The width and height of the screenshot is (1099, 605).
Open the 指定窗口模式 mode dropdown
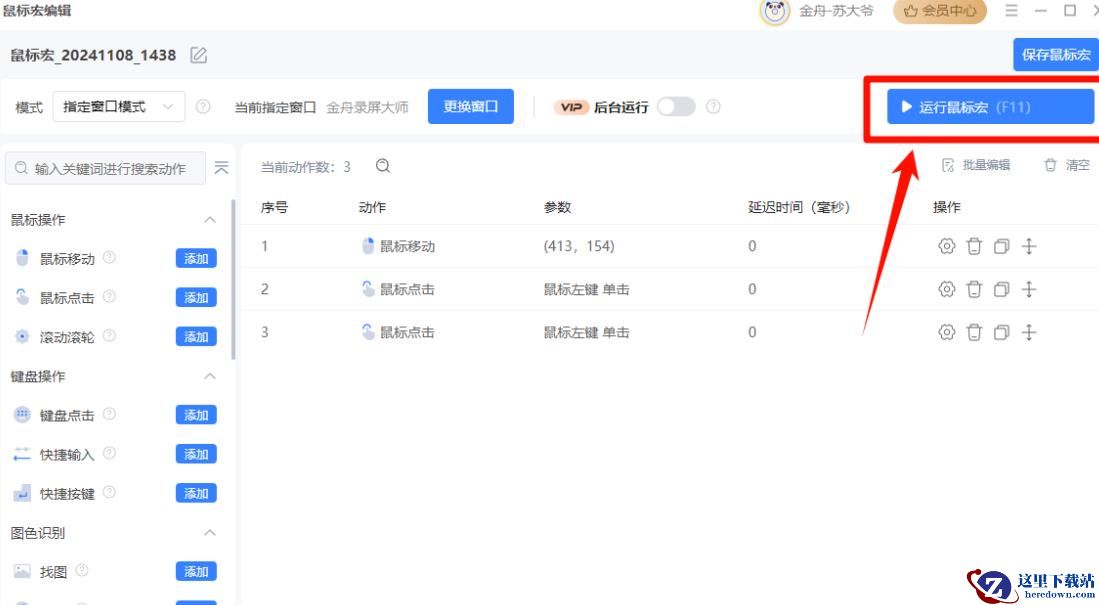(x=118, y=107)
